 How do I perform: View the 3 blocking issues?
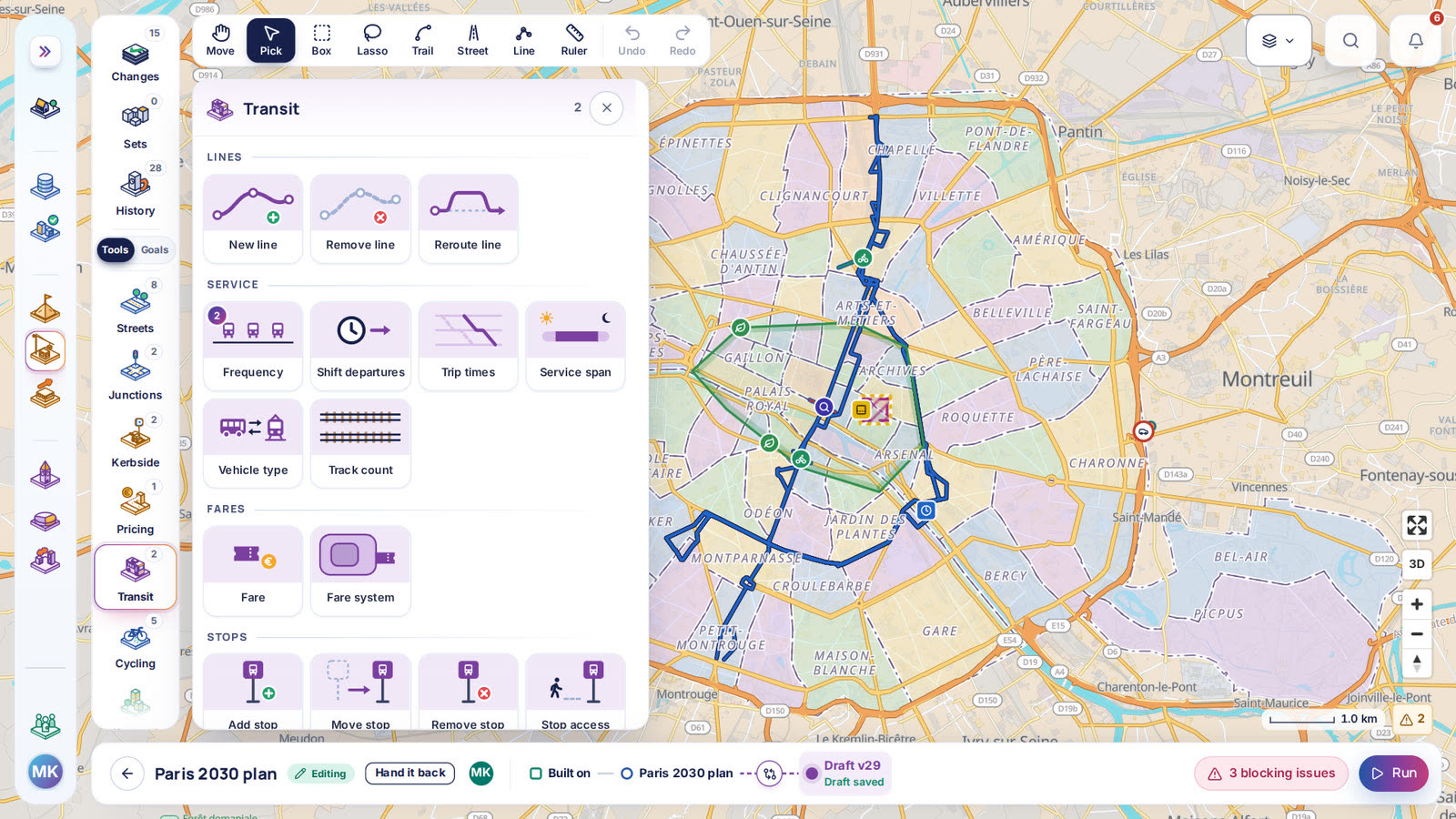[x=1271, y=773]
